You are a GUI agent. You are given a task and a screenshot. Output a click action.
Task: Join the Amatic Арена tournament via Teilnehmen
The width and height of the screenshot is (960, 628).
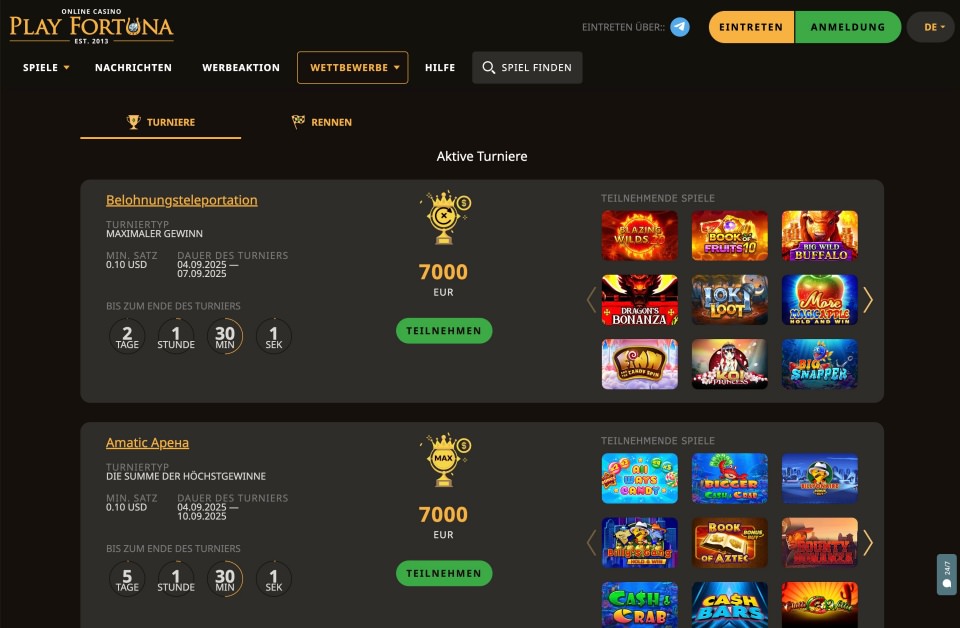(444, 574)
